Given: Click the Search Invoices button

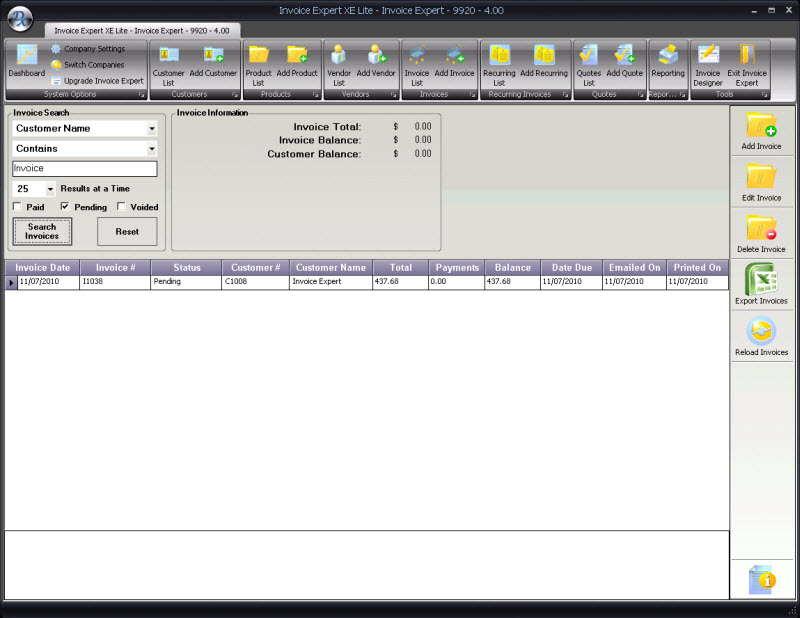Looking at the screenshot, I should pyautogui.click(x=42, y=232).
